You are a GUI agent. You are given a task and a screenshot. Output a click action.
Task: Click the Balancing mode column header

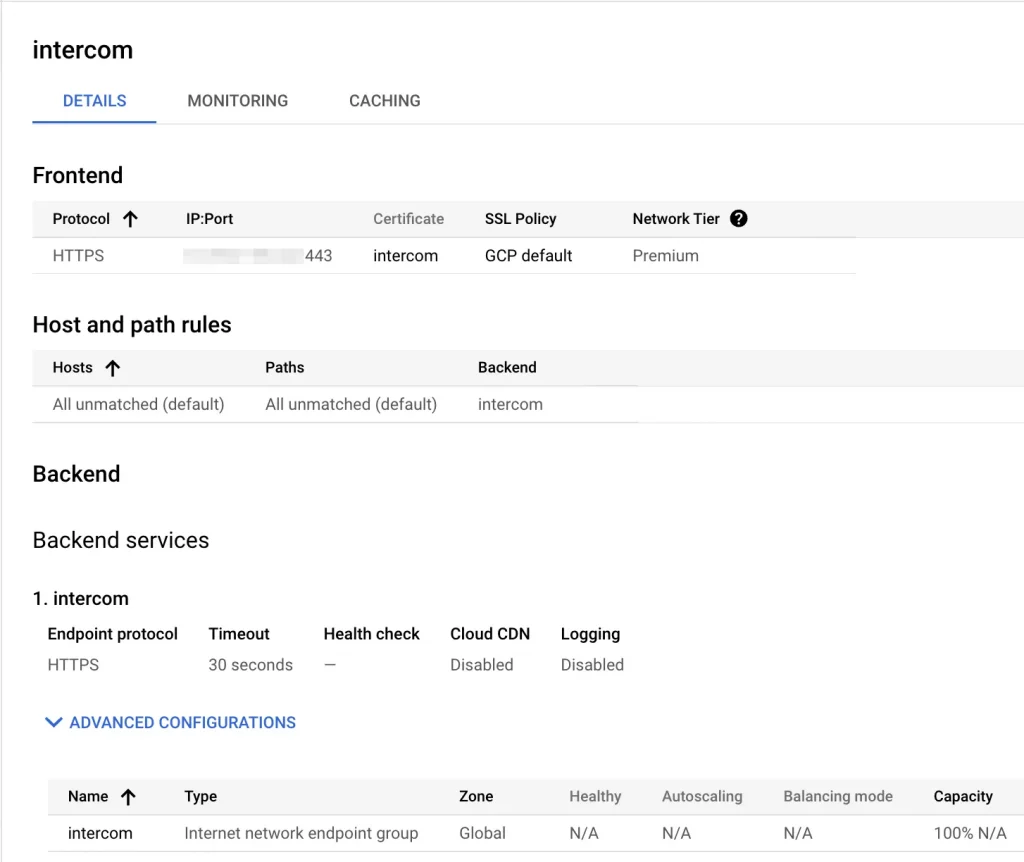838,797
